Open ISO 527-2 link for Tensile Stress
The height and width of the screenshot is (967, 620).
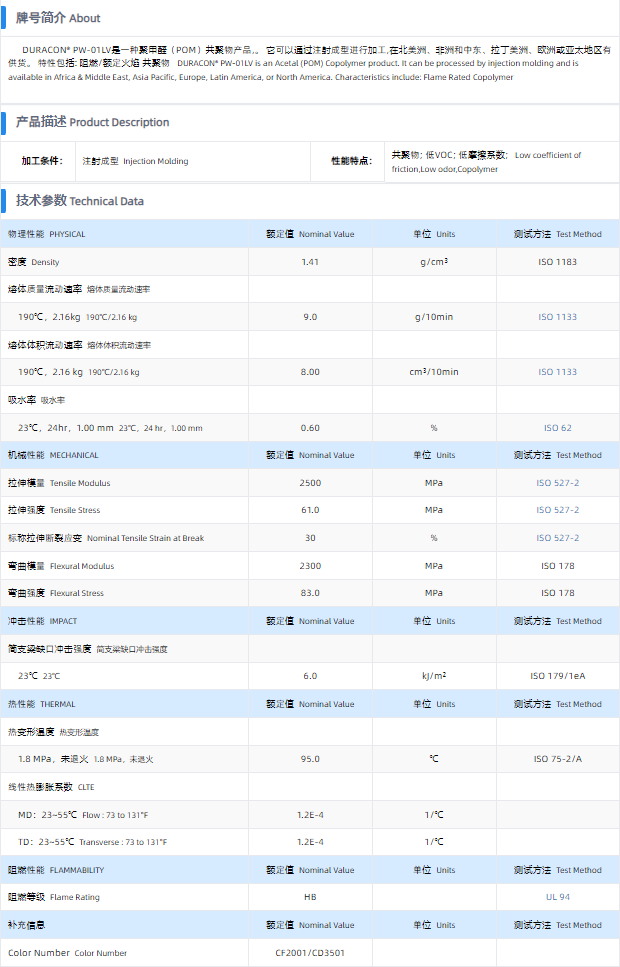coord(558,510)
